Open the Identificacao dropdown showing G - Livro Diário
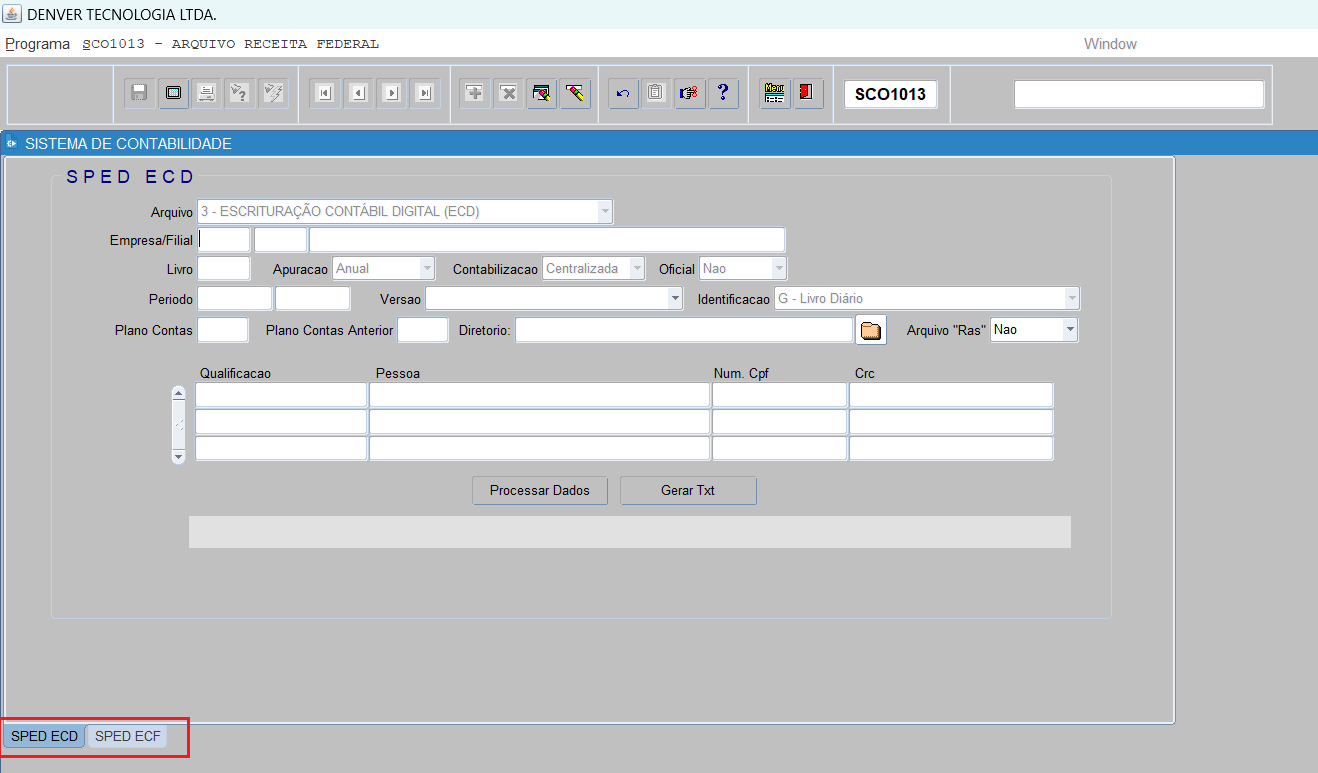Viewport: 1318px width, 773px height. click(1072, 299)
